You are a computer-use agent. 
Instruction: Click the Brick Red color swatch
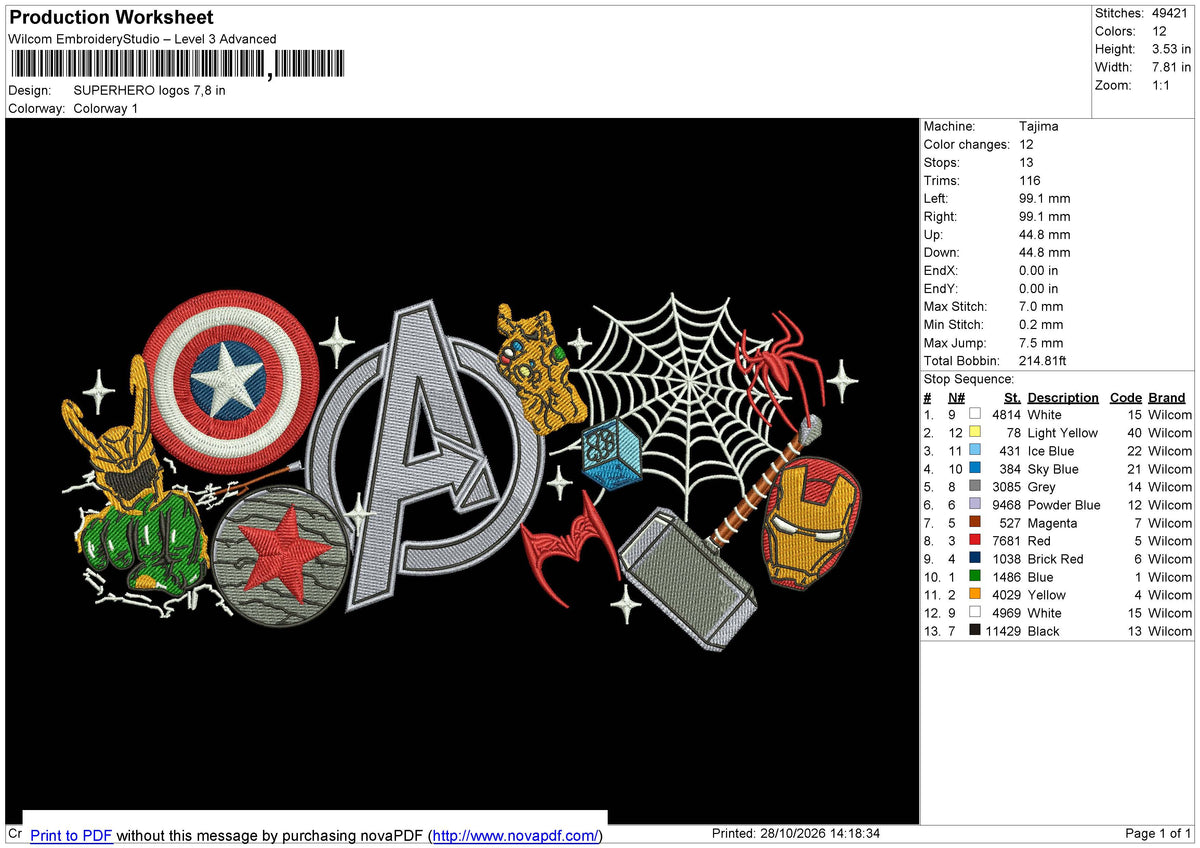pyautogui.click(x=975, y=558)
